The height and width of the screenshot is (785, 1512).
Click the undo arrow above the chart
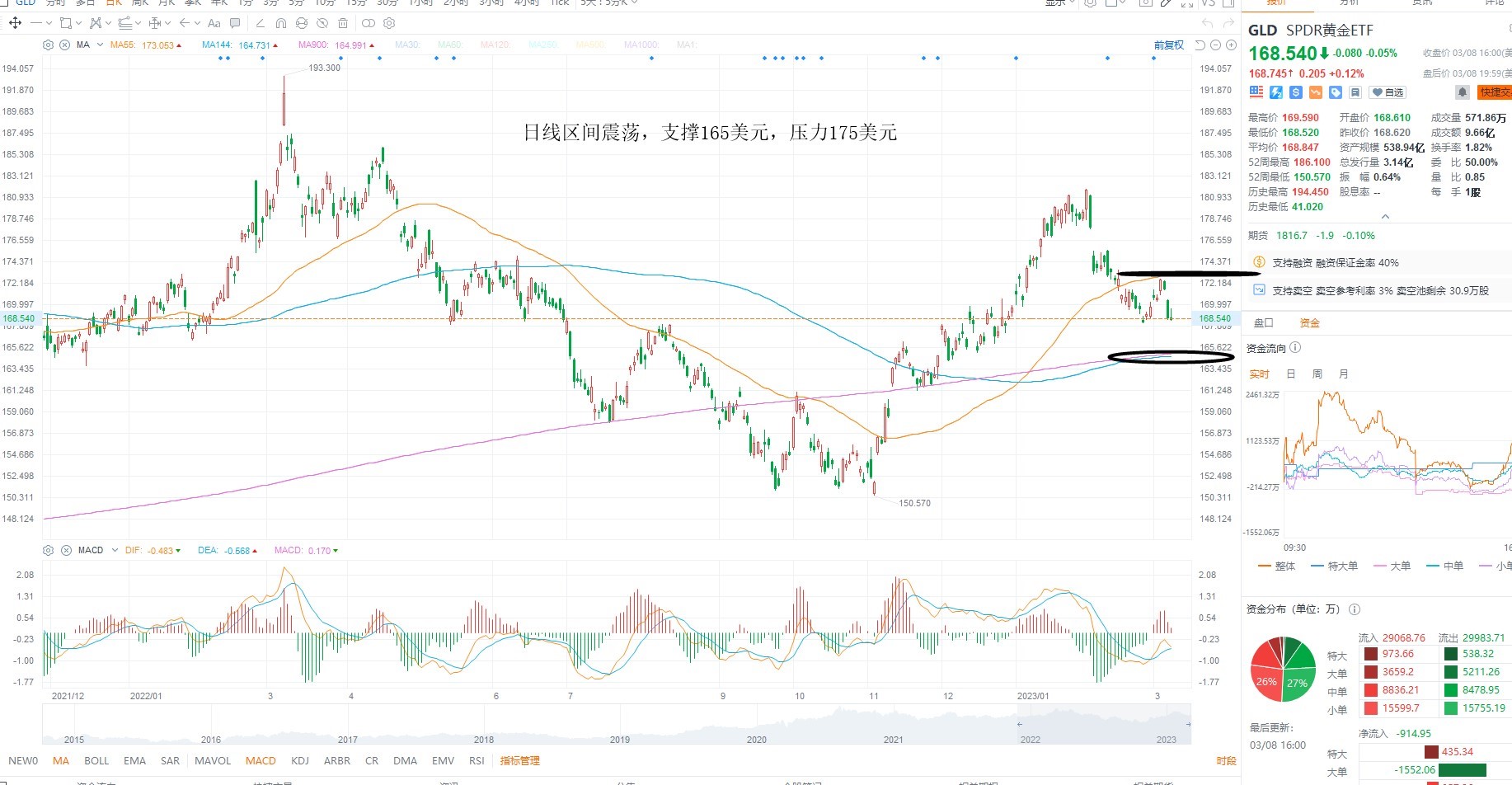point(1208,22)
